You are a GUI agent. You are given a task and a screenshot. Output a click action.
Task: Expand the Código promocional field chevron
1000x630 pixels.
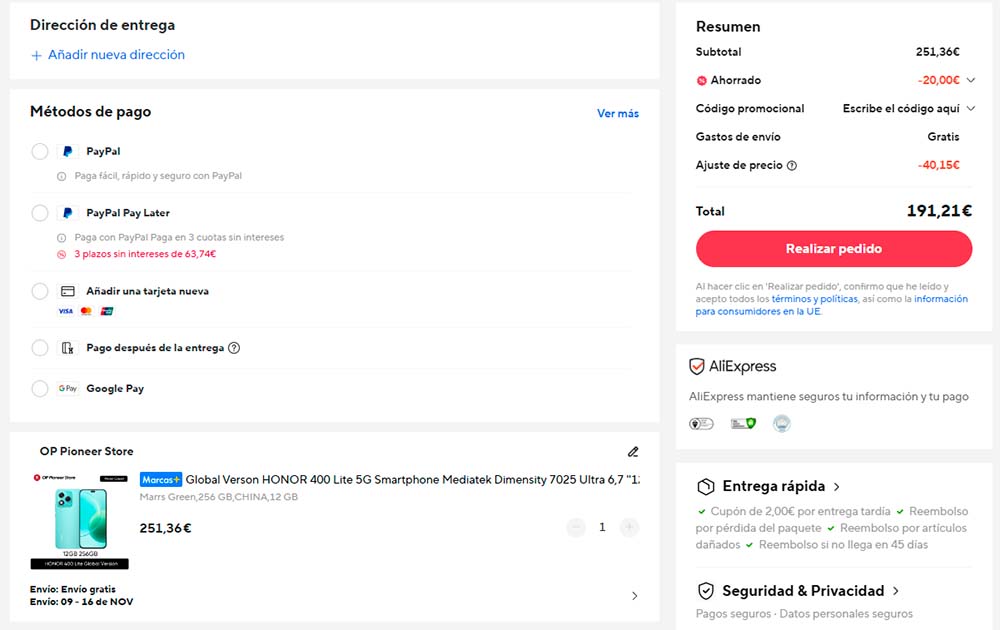click(x=970, y=108)
